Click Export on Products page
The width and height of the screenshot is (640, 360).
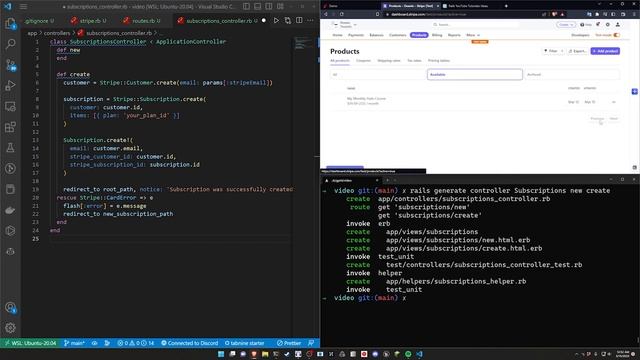coord(577,51)
